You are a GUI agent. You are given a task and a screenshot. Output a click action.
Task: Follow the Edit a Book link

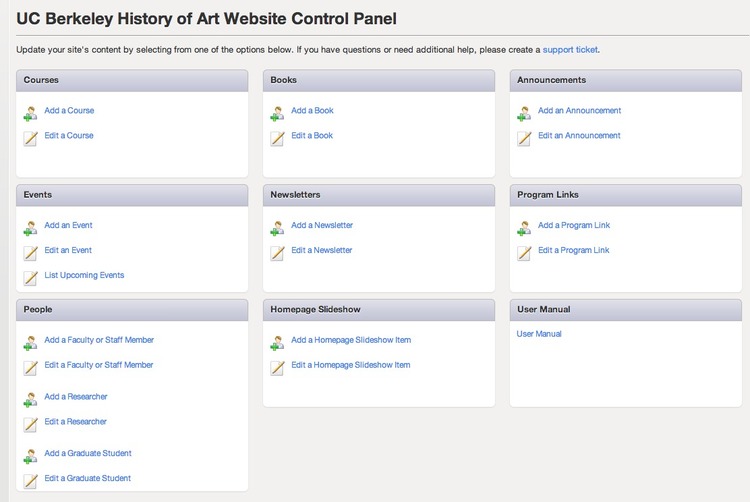(x=312, y=135)
